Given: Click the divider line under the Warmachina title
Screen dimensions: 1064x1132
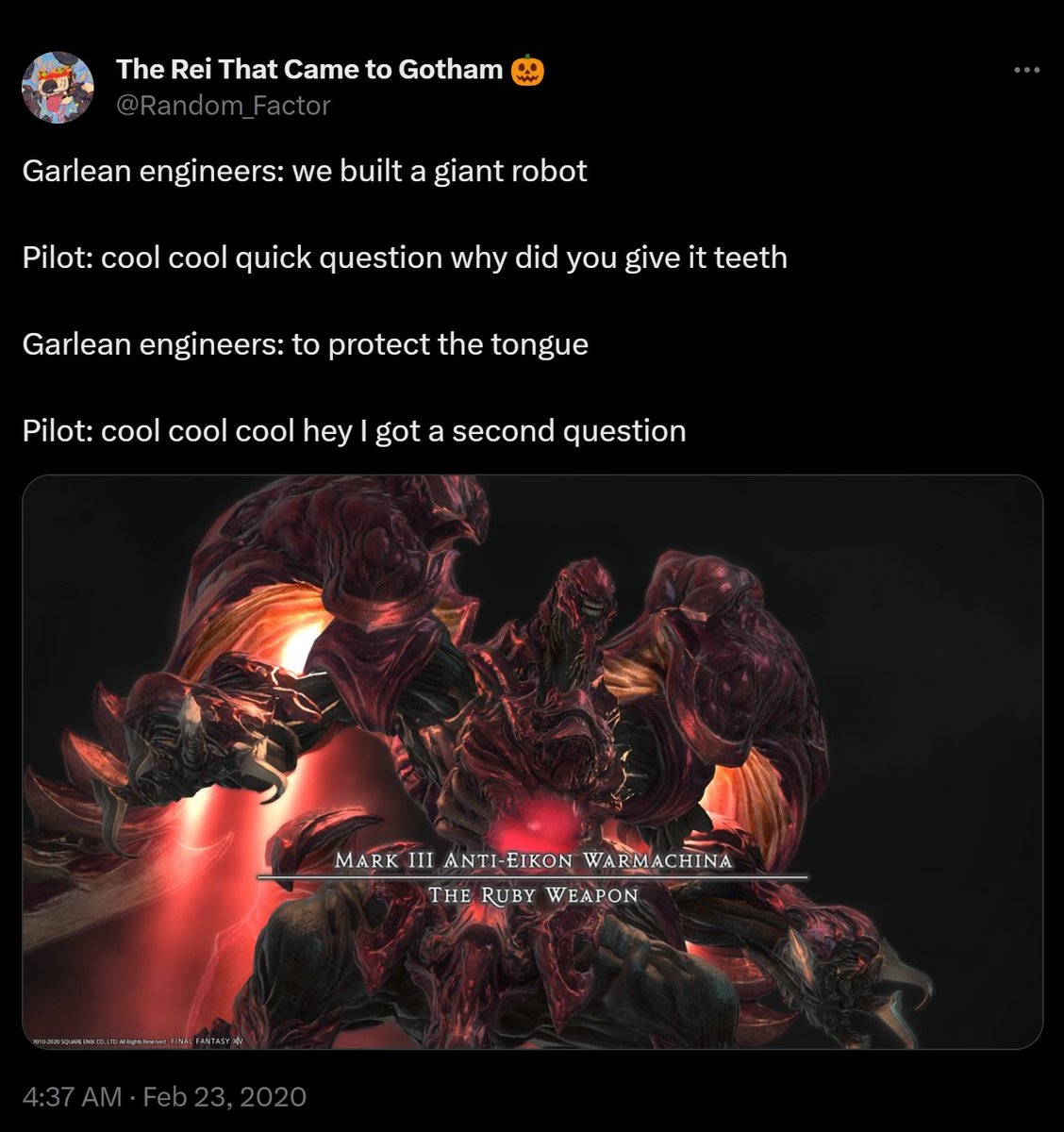Looking at the screenshot, I should pos(532,877).
